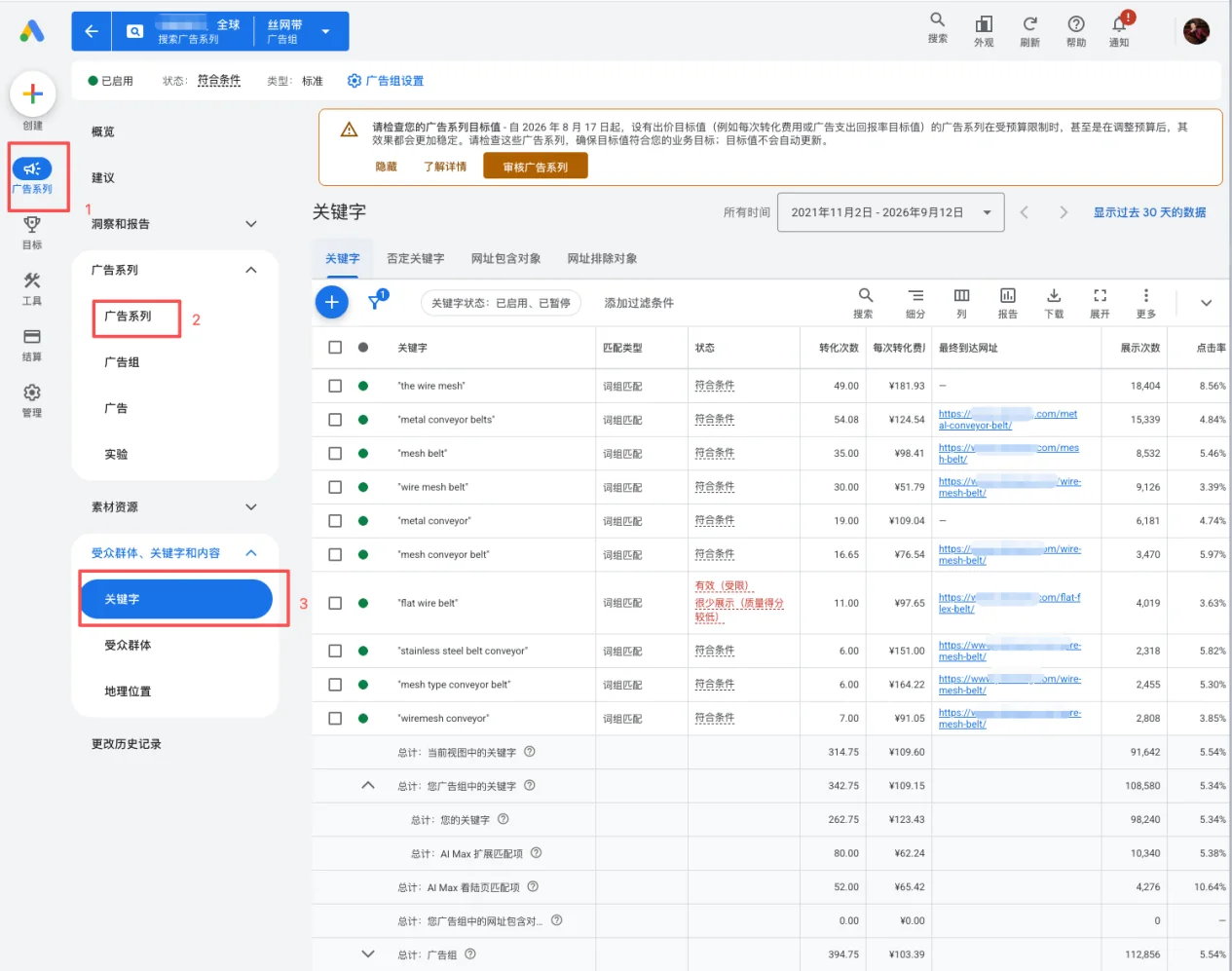
Task: Toggle the select-all checkbox in table header
Action: pos(335,347)
